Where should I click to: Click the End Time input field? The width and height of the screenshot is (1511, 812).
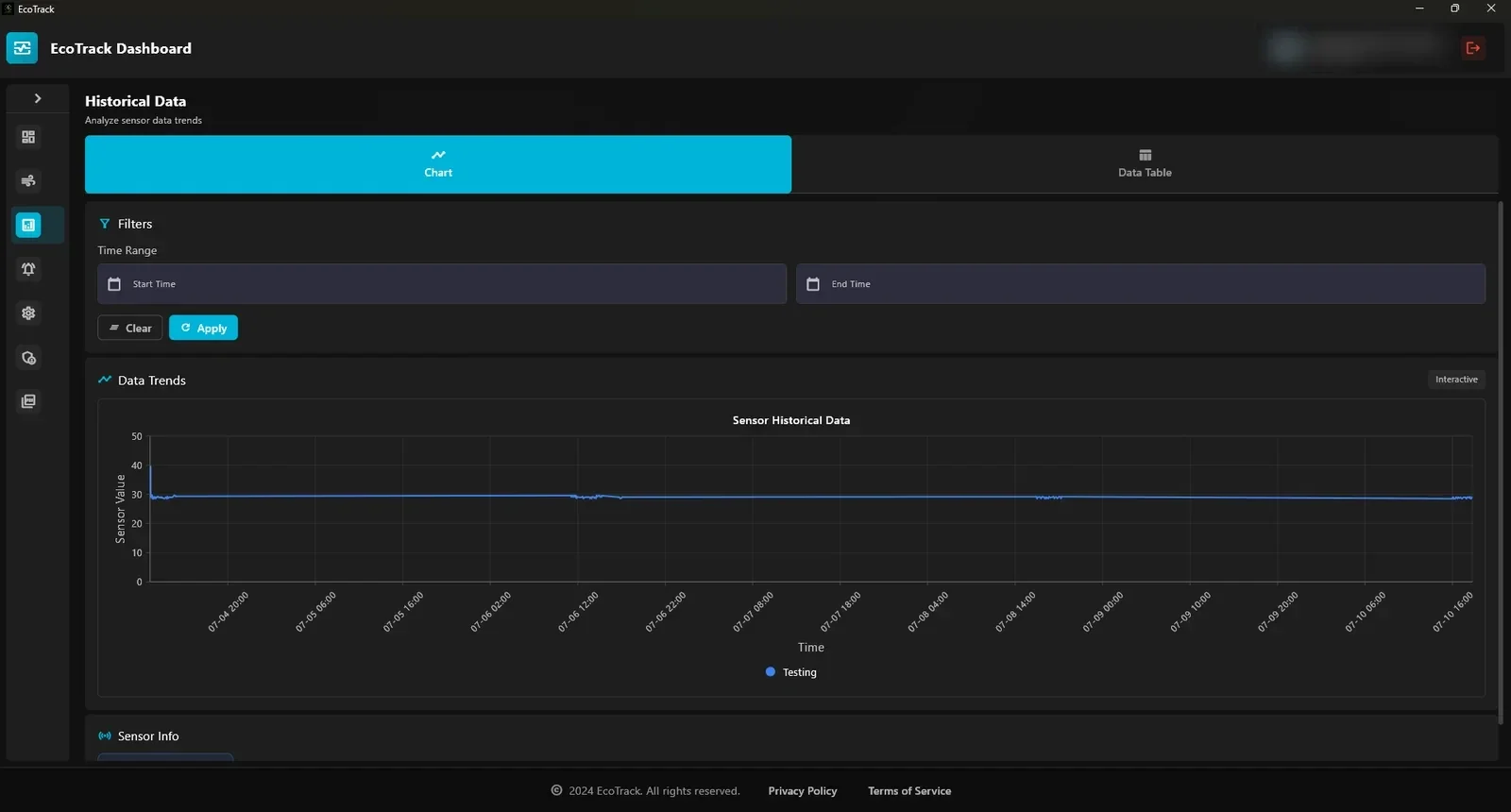(1141, 284)
